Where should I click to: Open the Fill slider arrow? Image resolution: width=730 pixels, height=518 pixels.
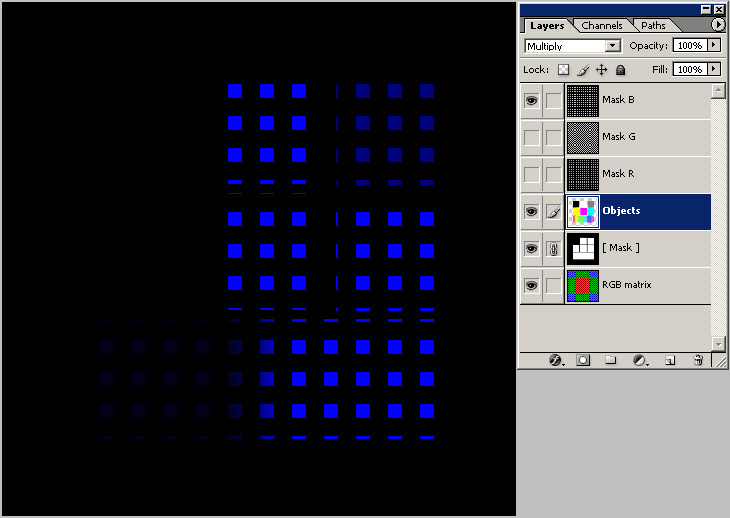(x=714, y=69)
